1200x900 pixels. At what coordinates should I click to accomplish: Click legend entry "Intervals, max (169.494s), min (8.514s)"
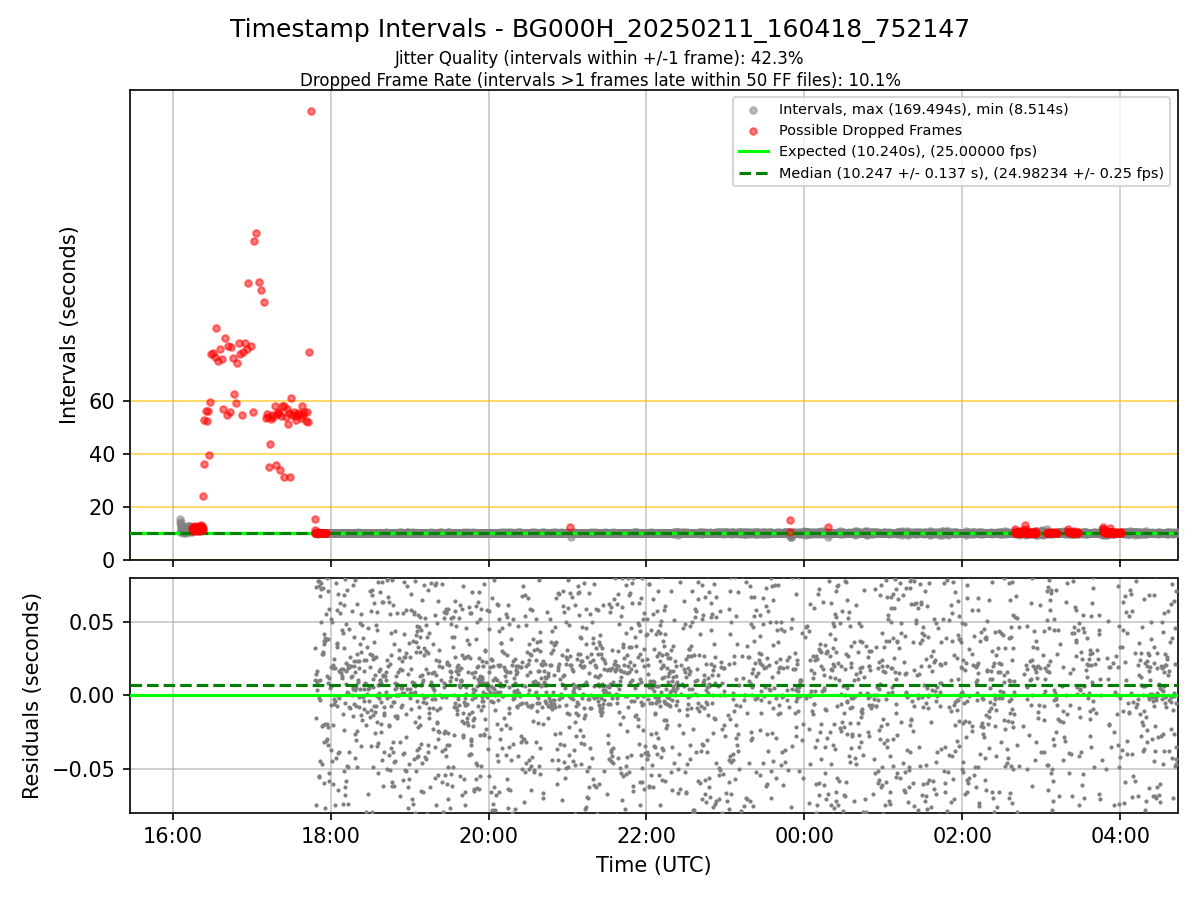click(x=924, y=109)
